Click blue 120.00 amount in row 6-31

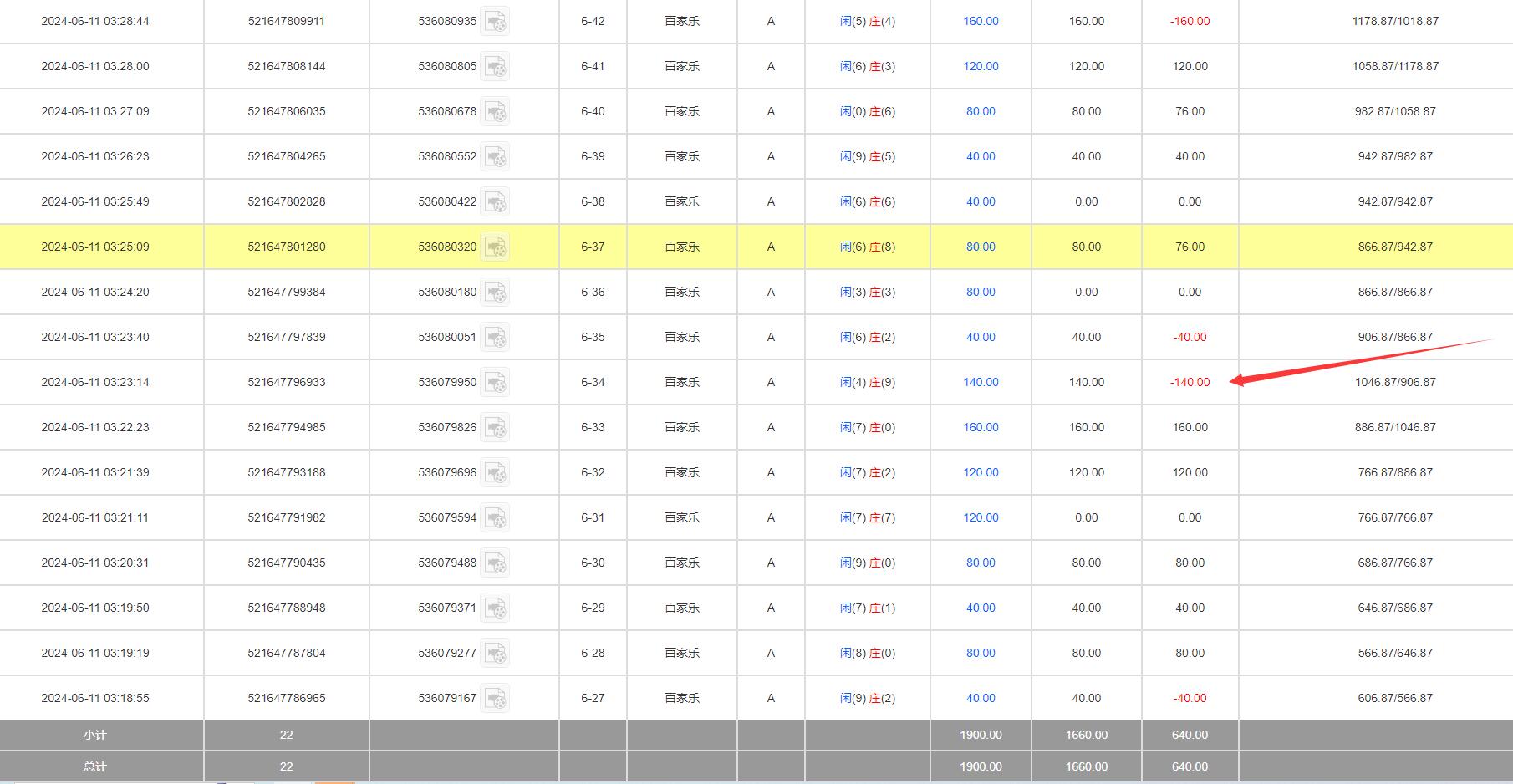coord(981,517)
